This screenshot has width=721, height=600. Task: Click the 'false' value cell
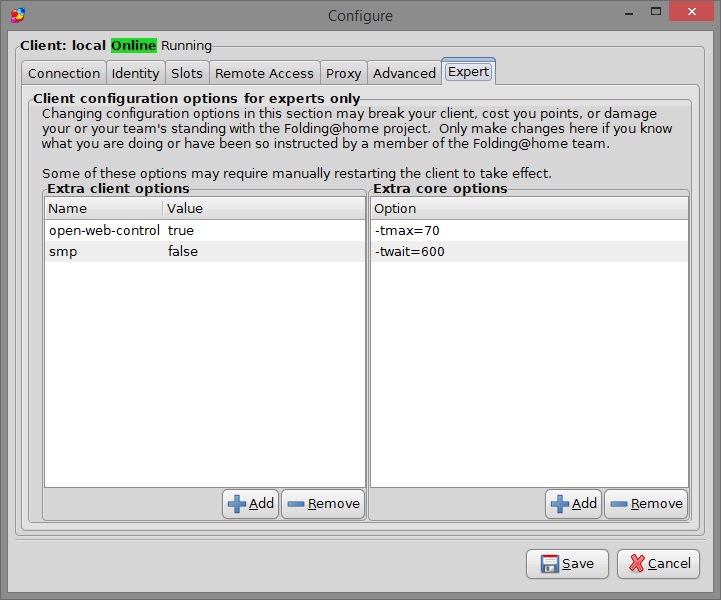point(264,251)
